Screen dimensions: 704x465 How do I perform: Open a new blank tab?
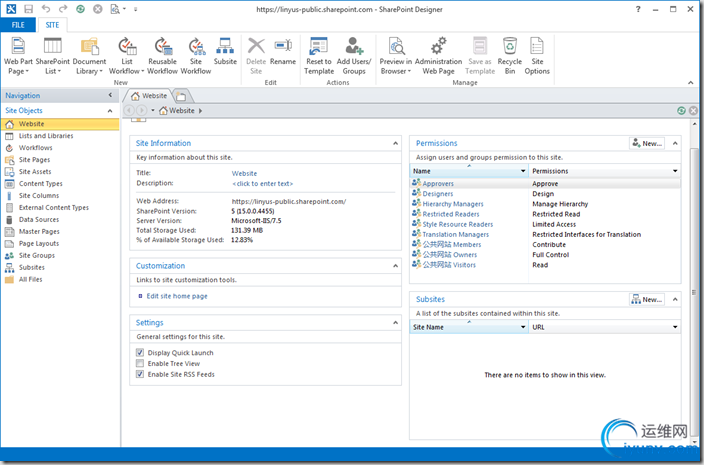tap(181, 96)
